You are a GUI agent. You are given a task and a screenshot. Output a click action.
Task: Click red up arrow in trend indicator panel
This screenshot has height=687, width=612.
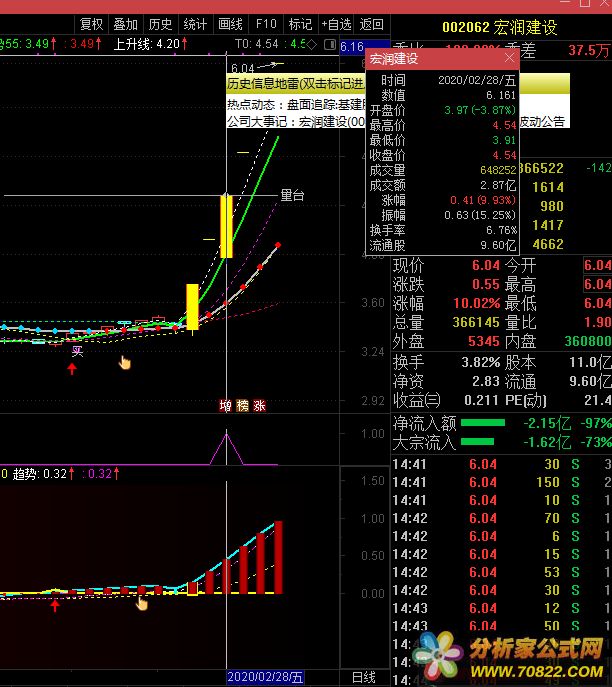pyautogui.click(x=55, y=605)
